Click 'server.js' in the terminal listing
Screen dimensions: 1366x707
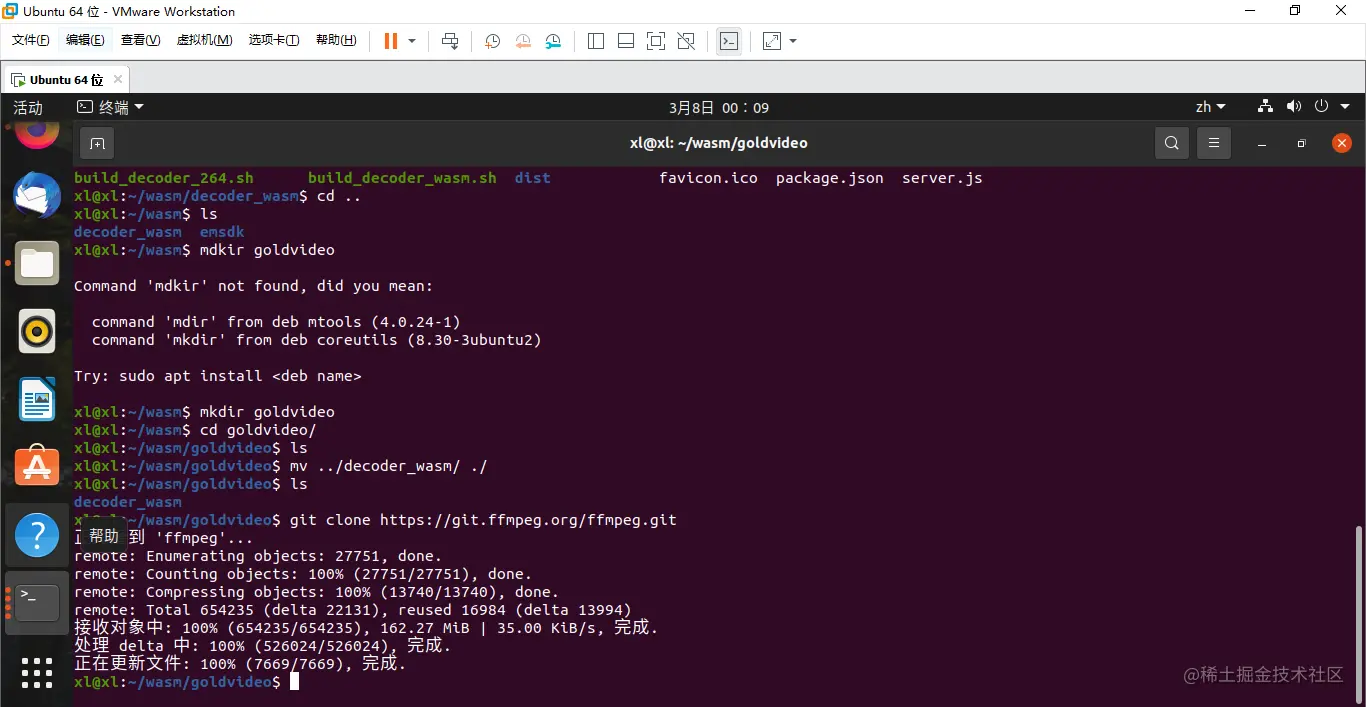tap(942, 178)
